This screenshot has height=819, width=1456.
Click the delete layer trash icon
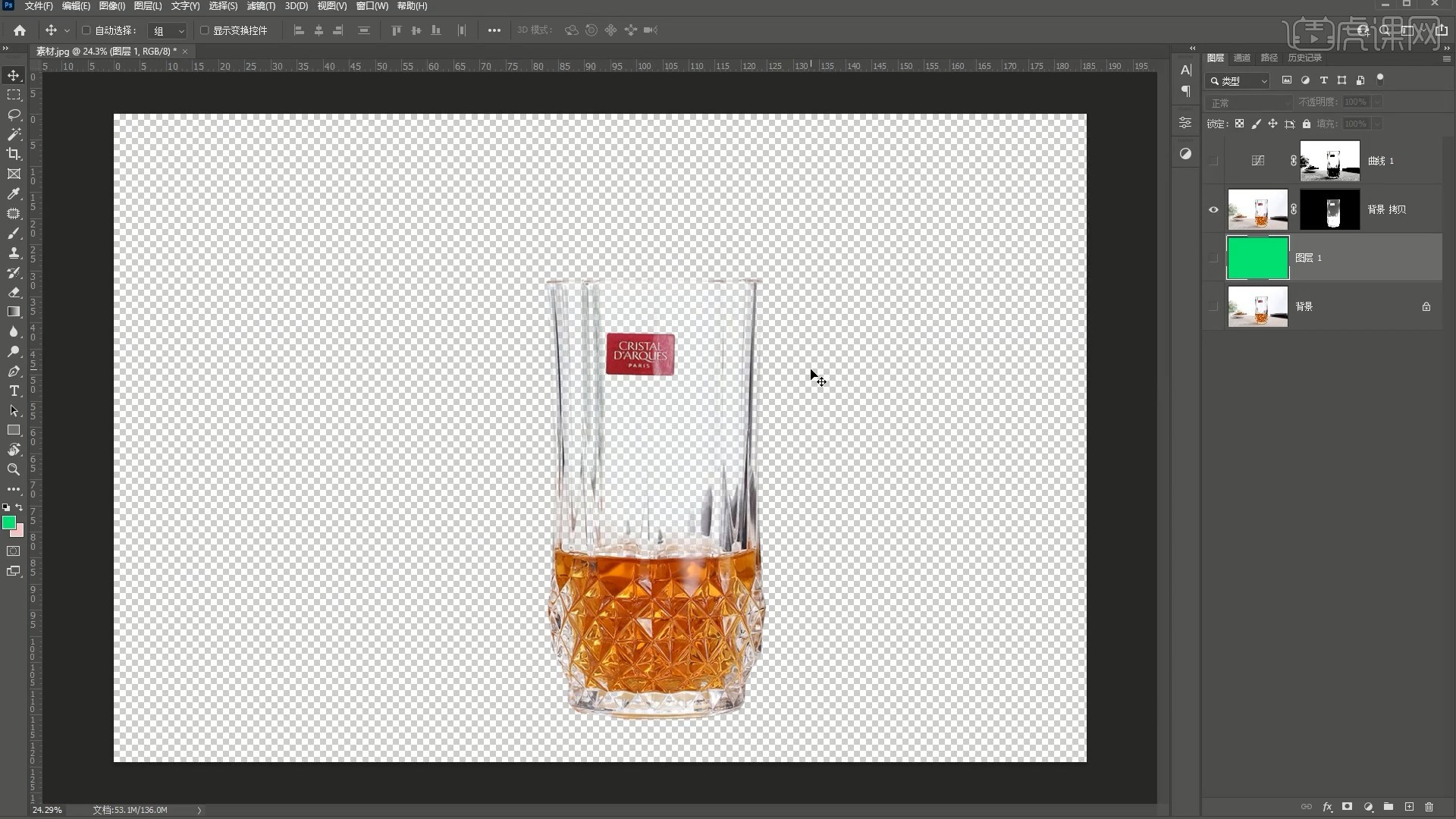coord(1429,807)
